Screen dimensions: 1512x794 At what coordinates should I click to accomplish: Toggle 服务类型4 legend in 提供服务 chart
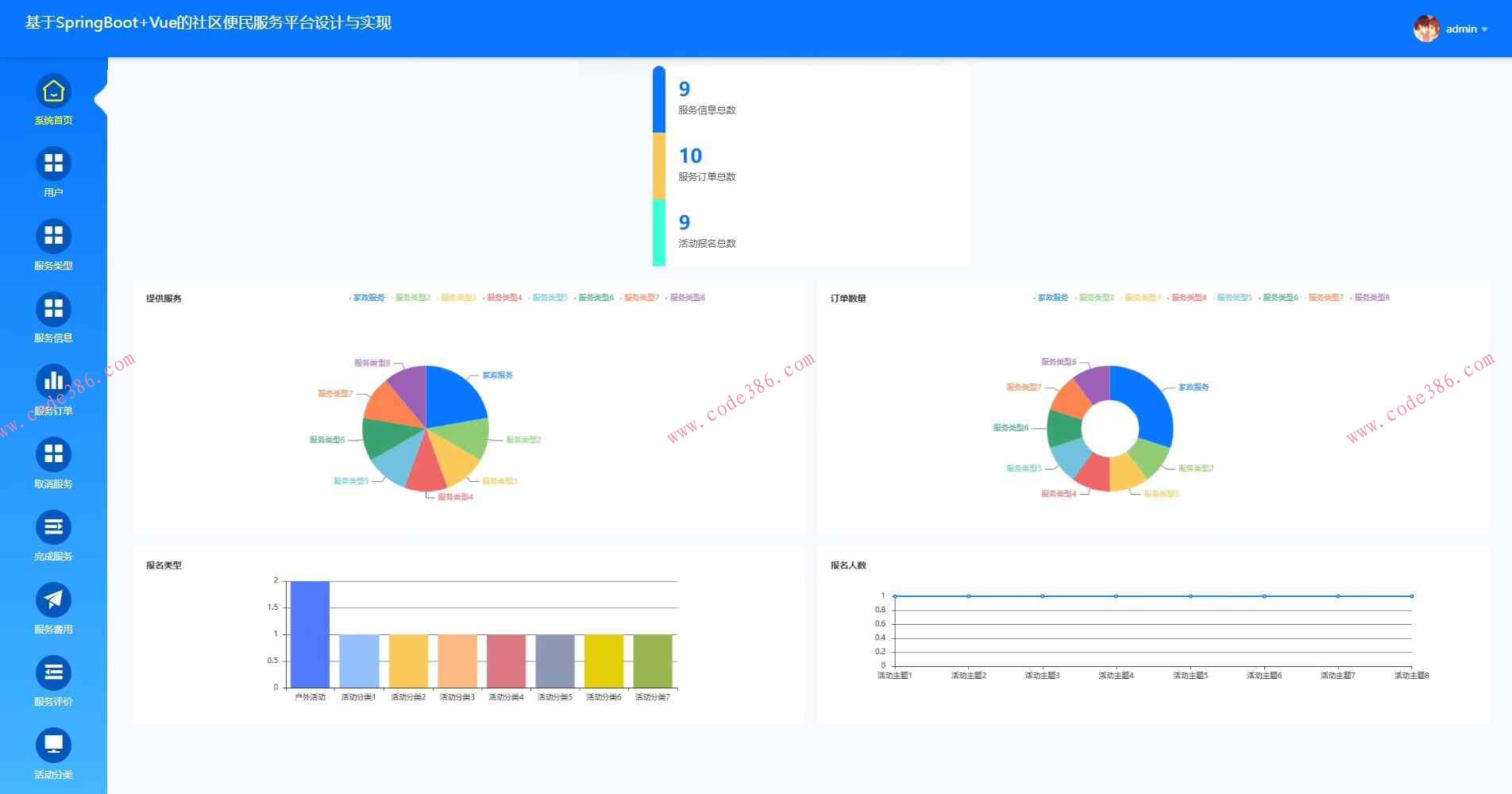503,298
